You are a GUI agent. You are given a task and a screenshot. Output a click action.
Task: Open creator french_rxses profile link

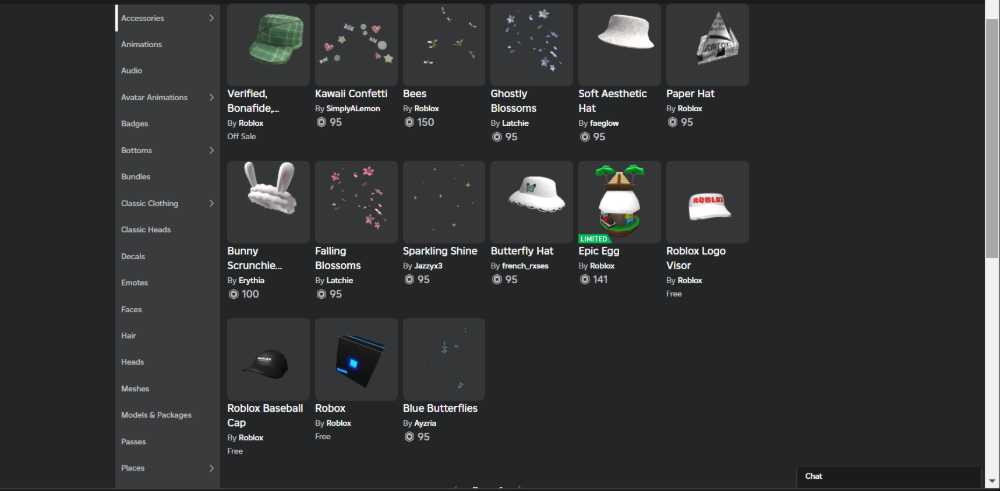tap(525, 266)
